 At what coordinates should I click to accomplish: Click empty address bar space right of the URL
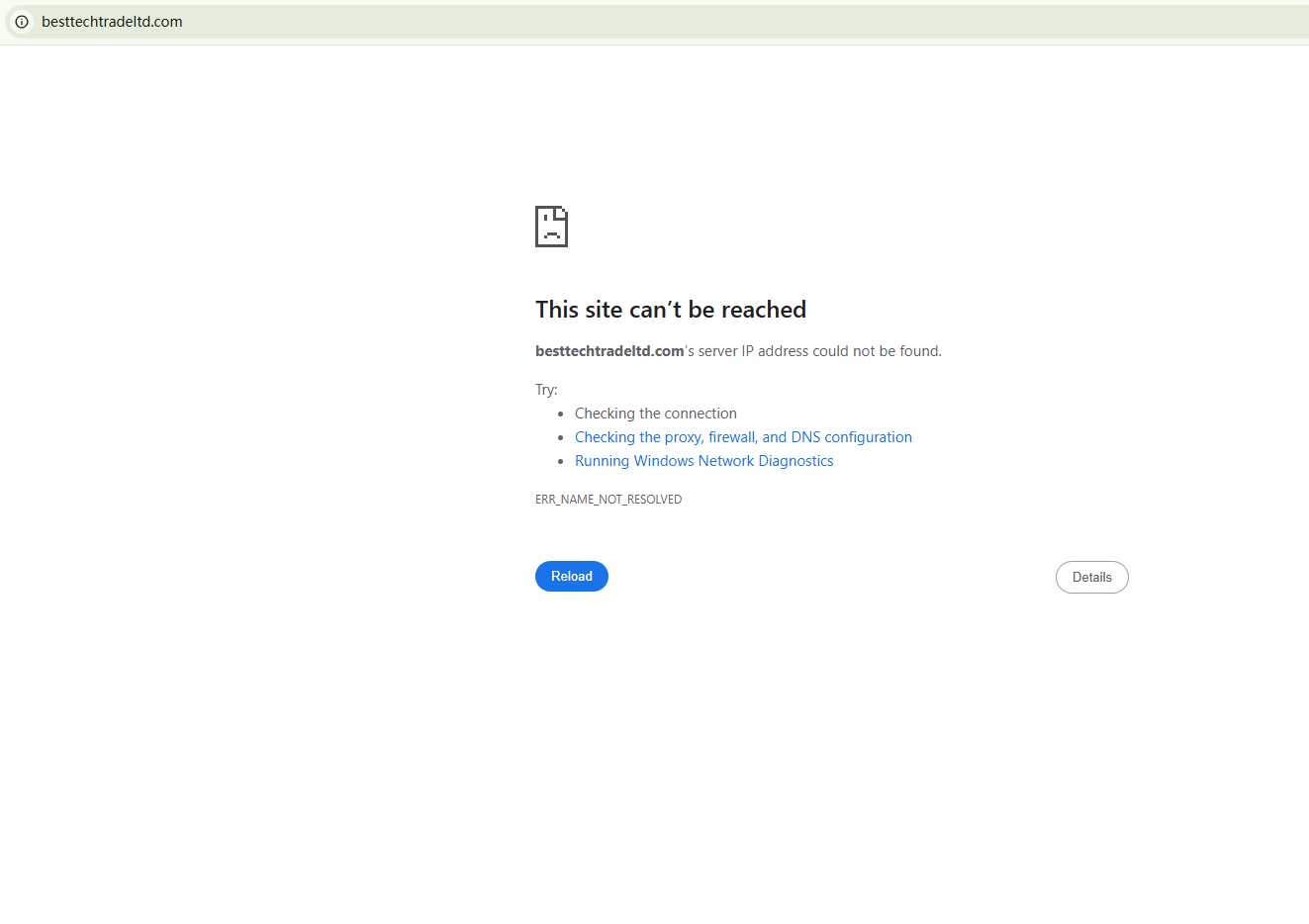coord(742,22)
